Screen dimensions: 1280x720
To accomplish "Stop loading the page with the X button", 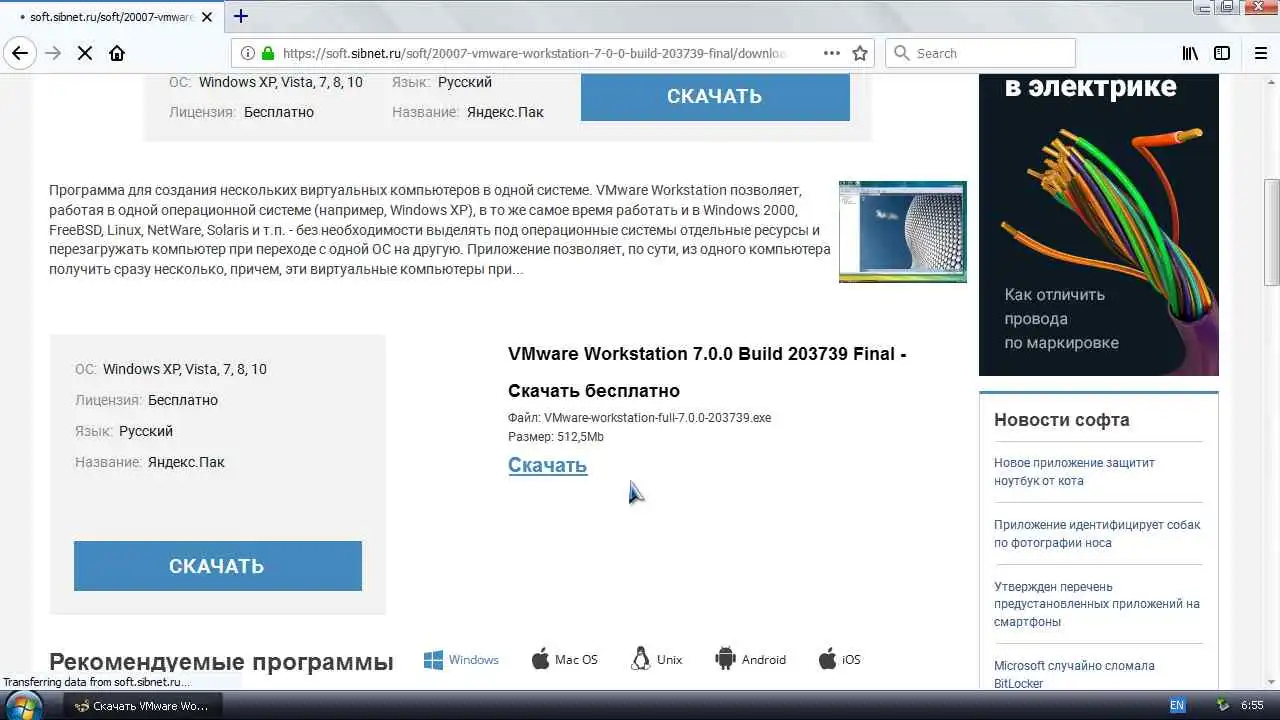I will coord(85,53).
